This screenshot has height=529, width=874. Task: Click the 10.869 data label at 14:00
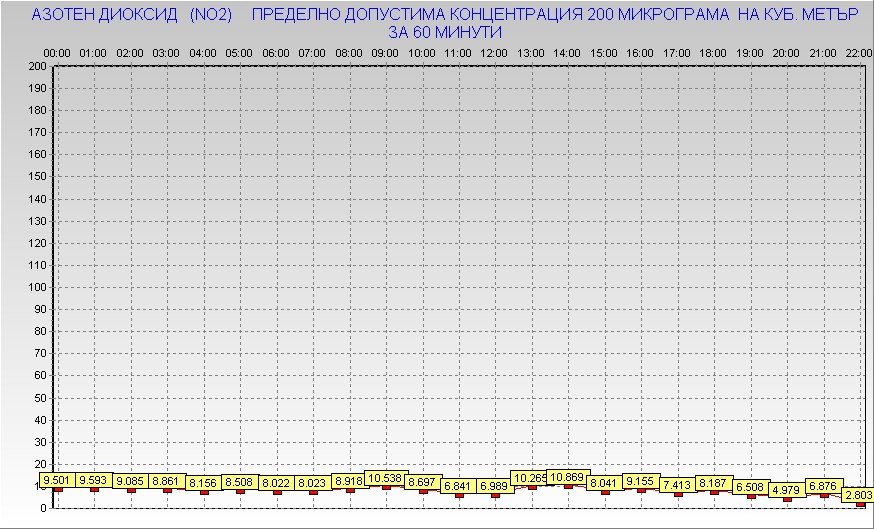[568, 477]
